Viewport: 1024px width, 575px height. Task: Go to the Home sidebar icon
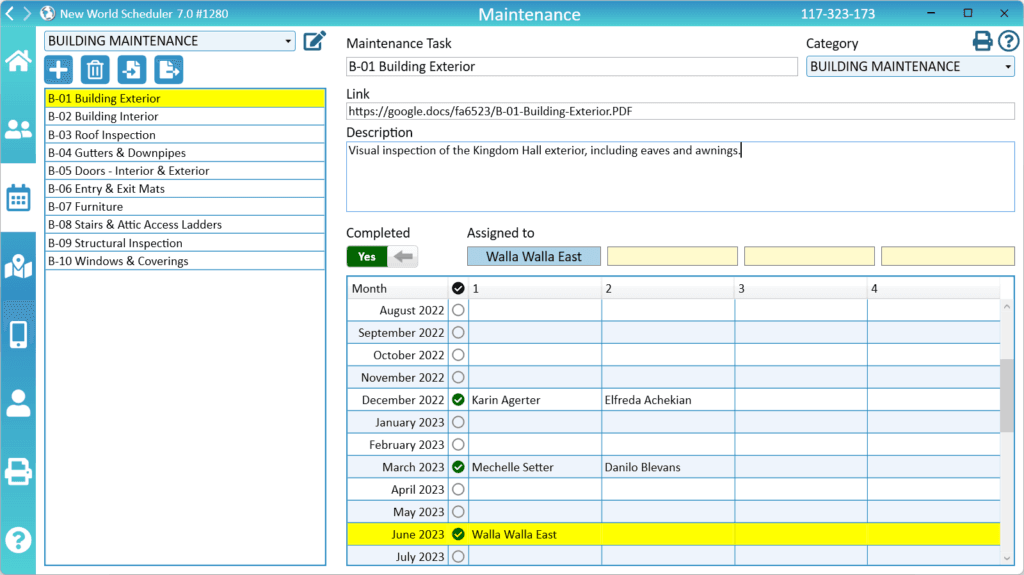tap(18, 61)
